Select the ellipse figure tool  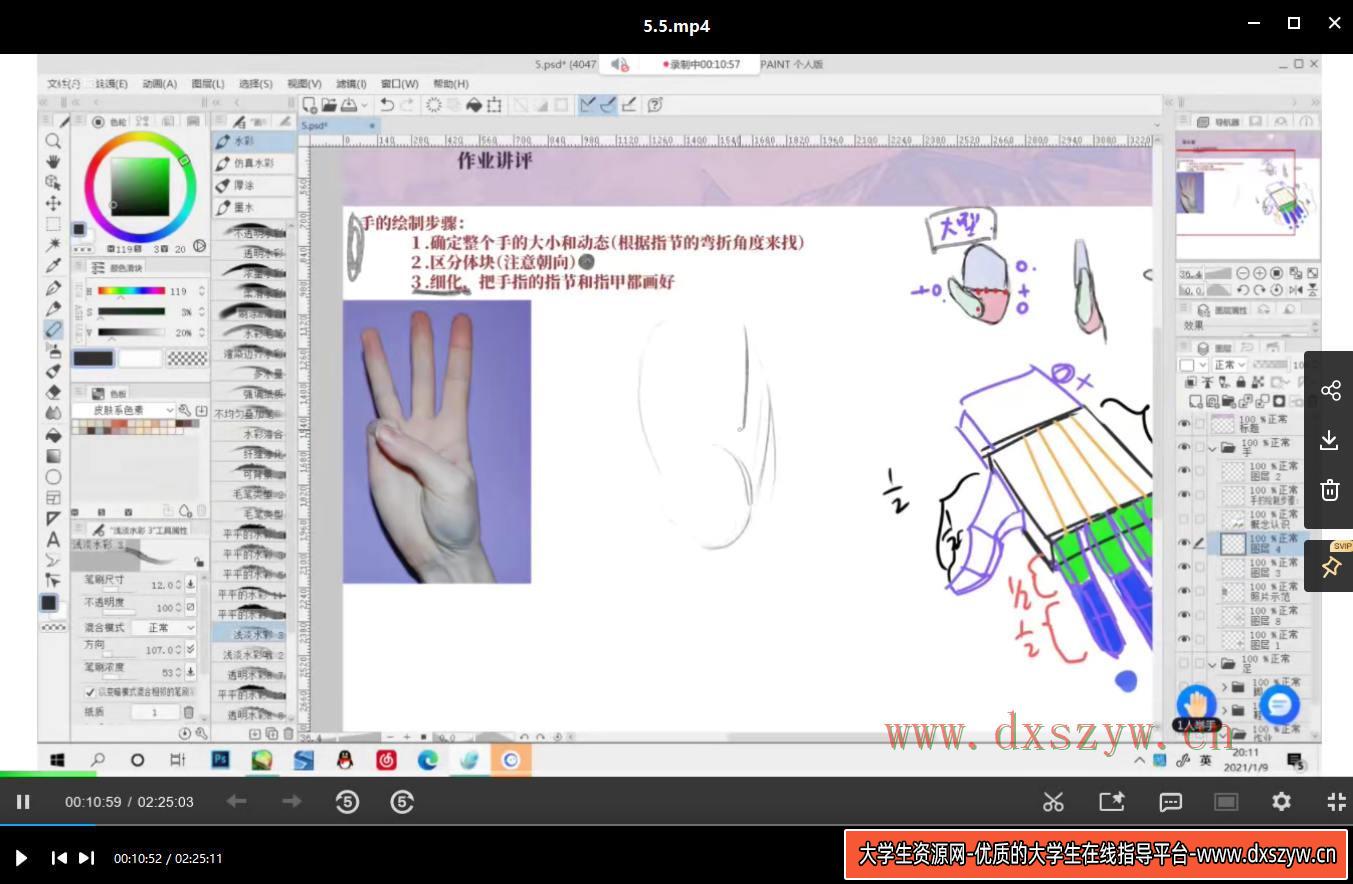coord(53,476)
